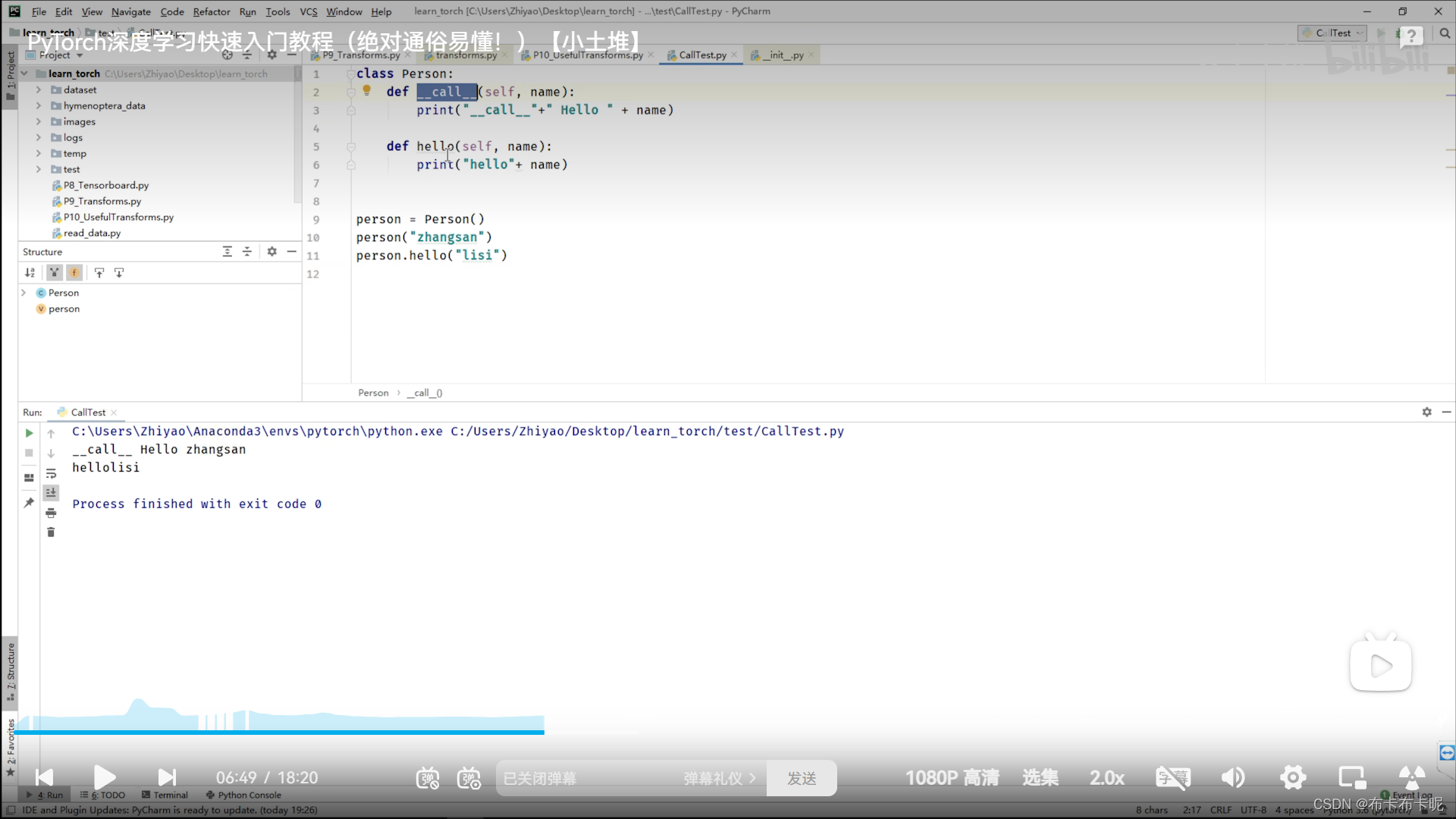Mute the video volume speaker
The image size is (1456, 819).
pyautogui.click(x=1232, y=777)
